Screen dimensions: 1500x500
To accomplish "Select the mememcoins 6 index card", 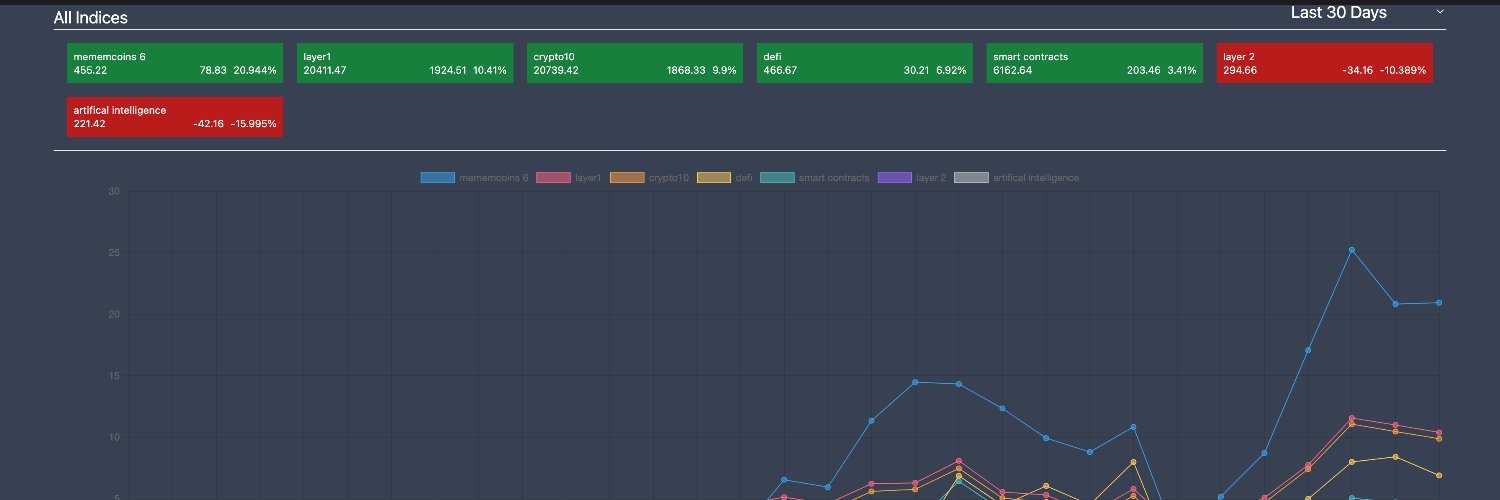I will [x=175, y=63].
